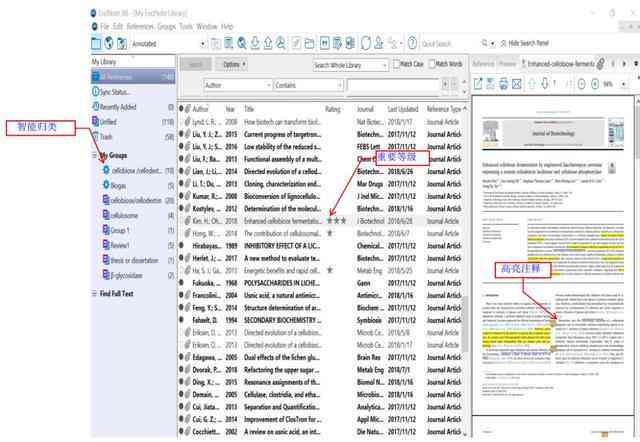This screenshot has width=640, height=442.
Task: Toggle read status dot for Dvorak row
Action: tap(181, 370)
